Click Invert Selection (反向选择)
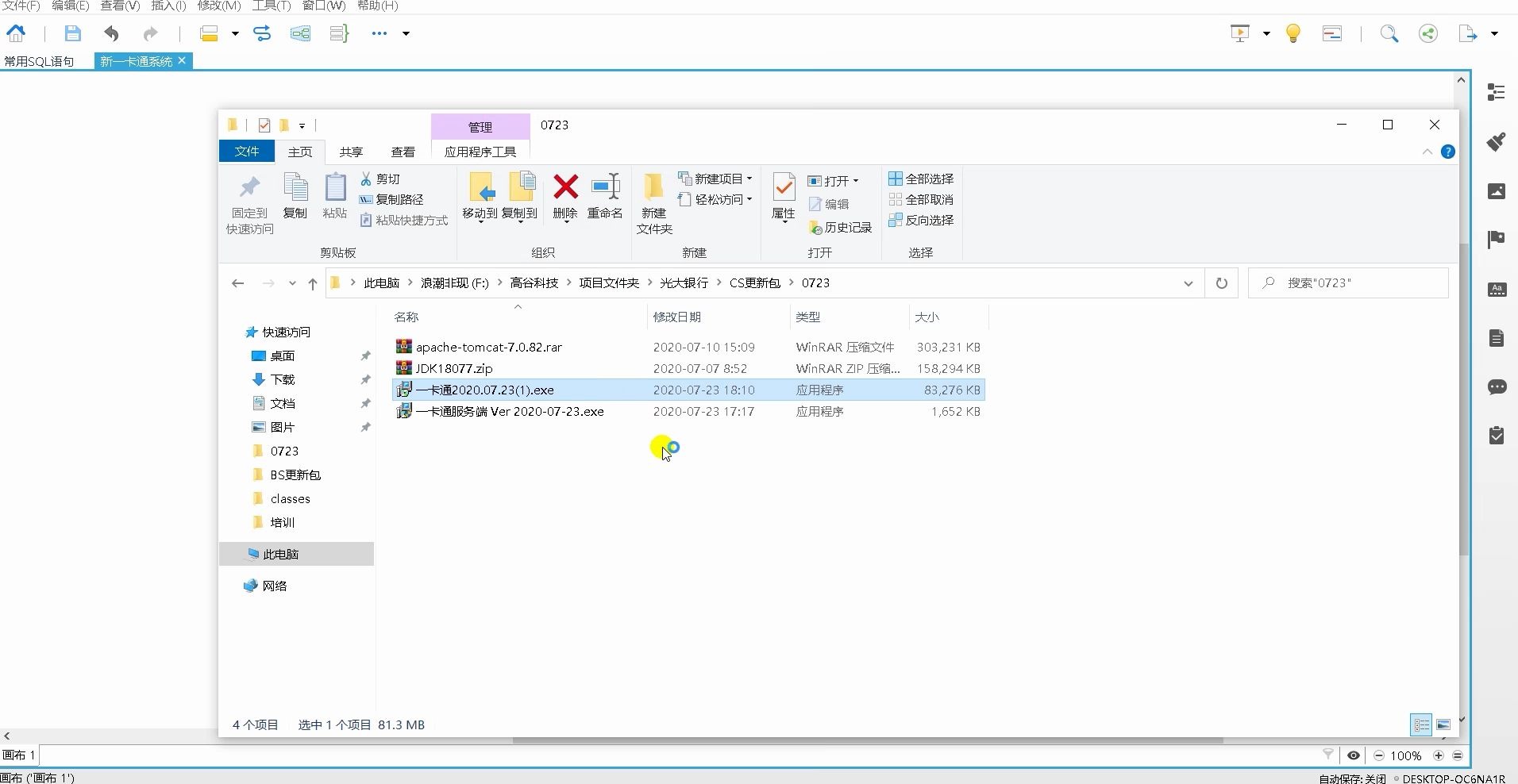 click(x=921, y=220)
